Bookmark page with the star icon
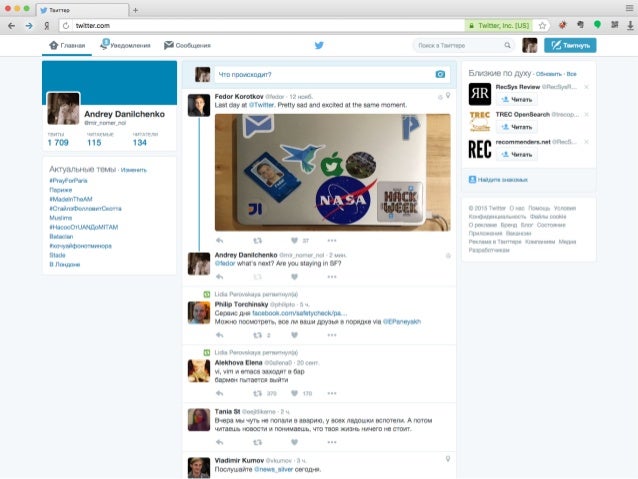The width and height of the screenshot is (638, 479). pos(542,26)
